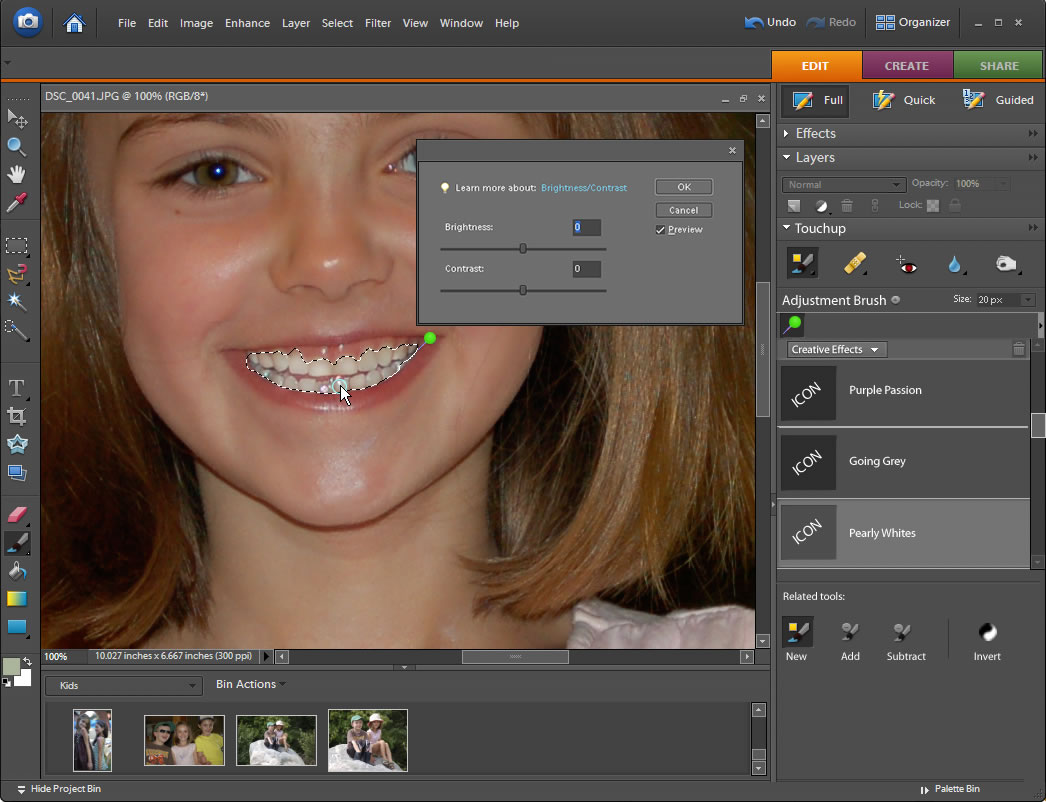Click the Brightness slider handle
Screen dimensions: 1046x802
pyautogui.click(x=523, y=249)
